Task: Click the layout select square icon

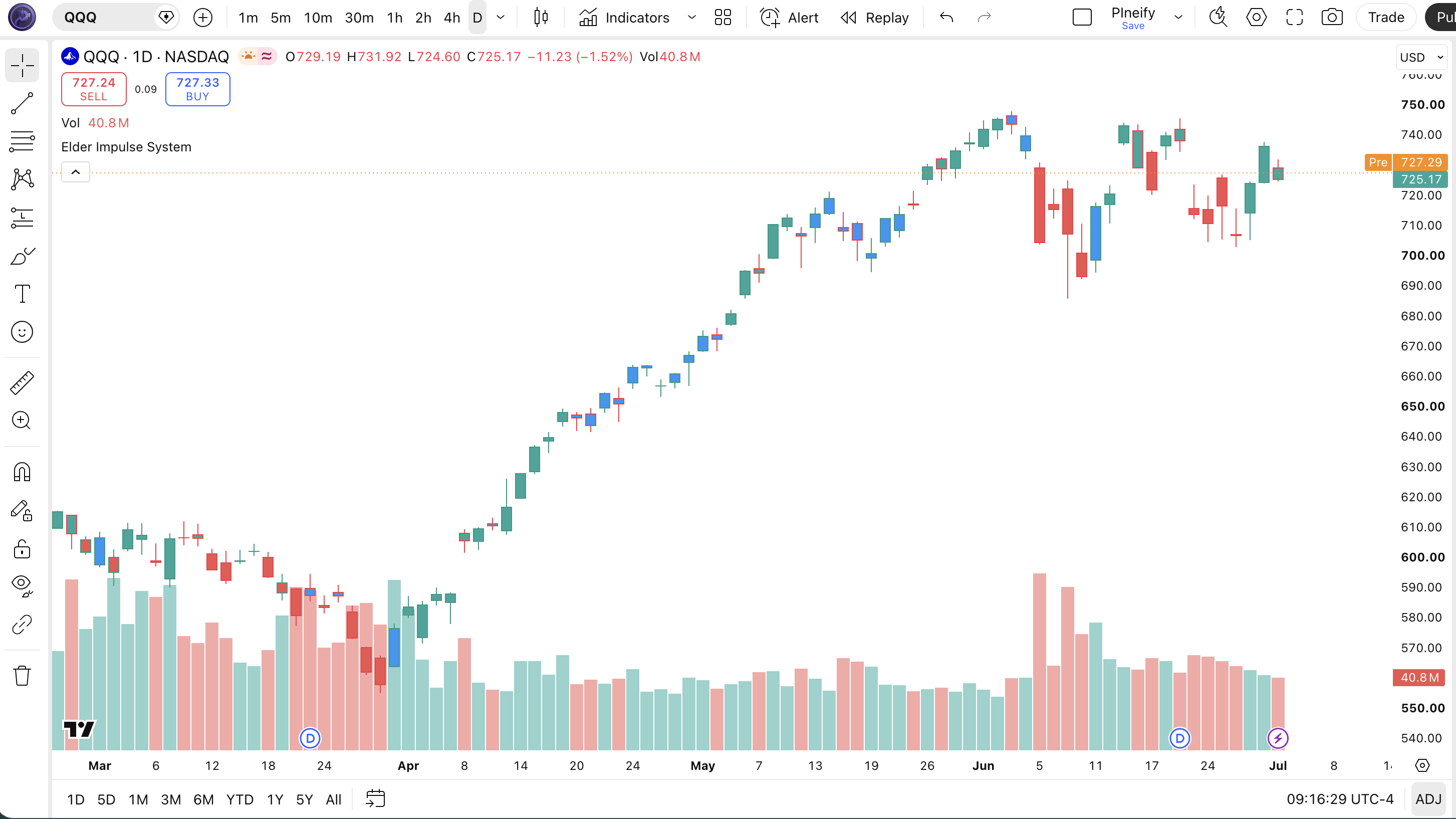Action: pos(1082,18)
